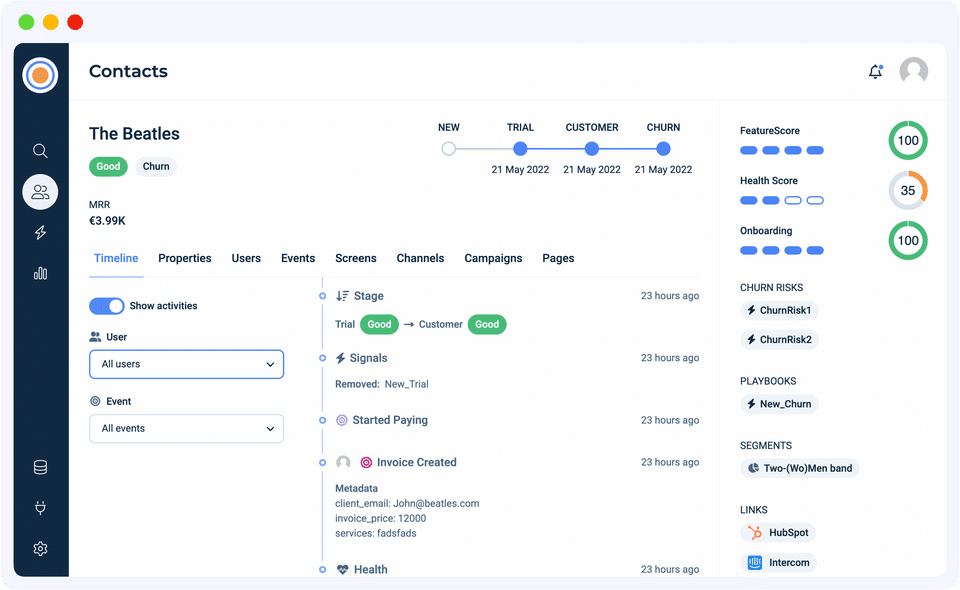Open the Contacts people icon in sidebar
Image resolution: width=960 pixels, height=590 pixels.
[x=40, y=192]
